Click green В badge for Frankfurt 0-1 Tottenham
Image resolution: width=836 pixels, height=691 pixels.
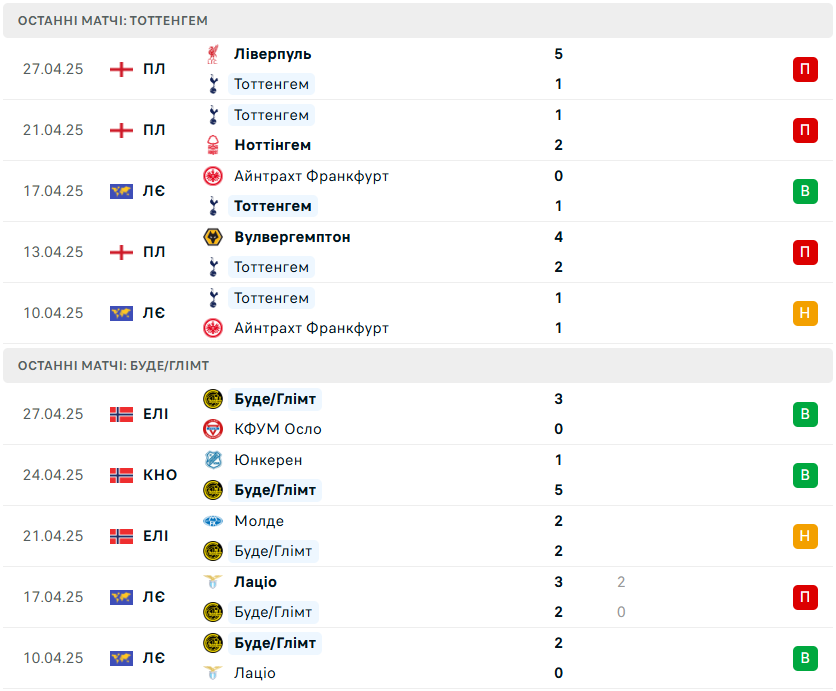coord(805,191)
